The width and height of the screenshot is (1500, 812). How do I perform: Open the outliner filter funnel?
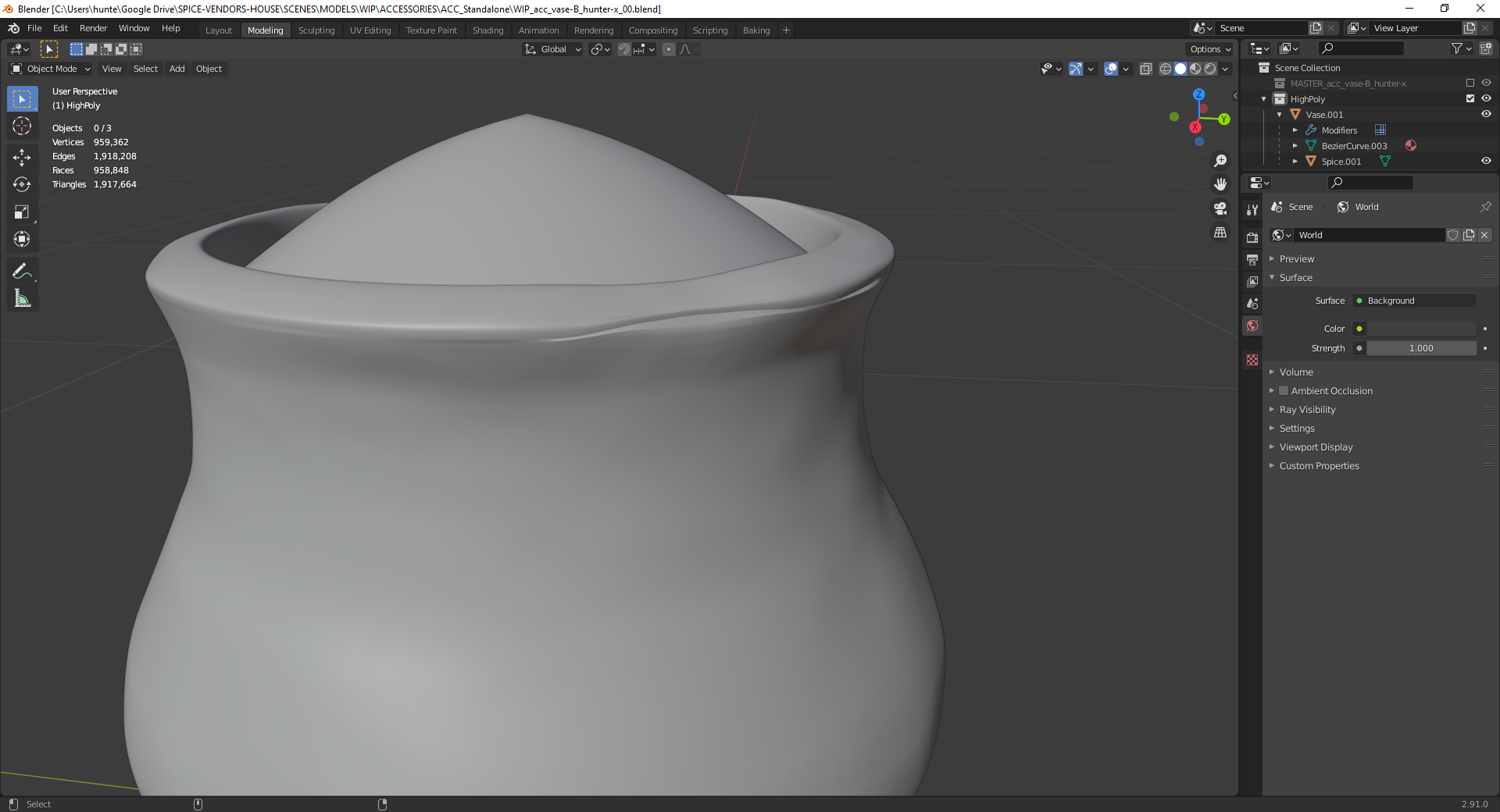[x=1457, y=48]
